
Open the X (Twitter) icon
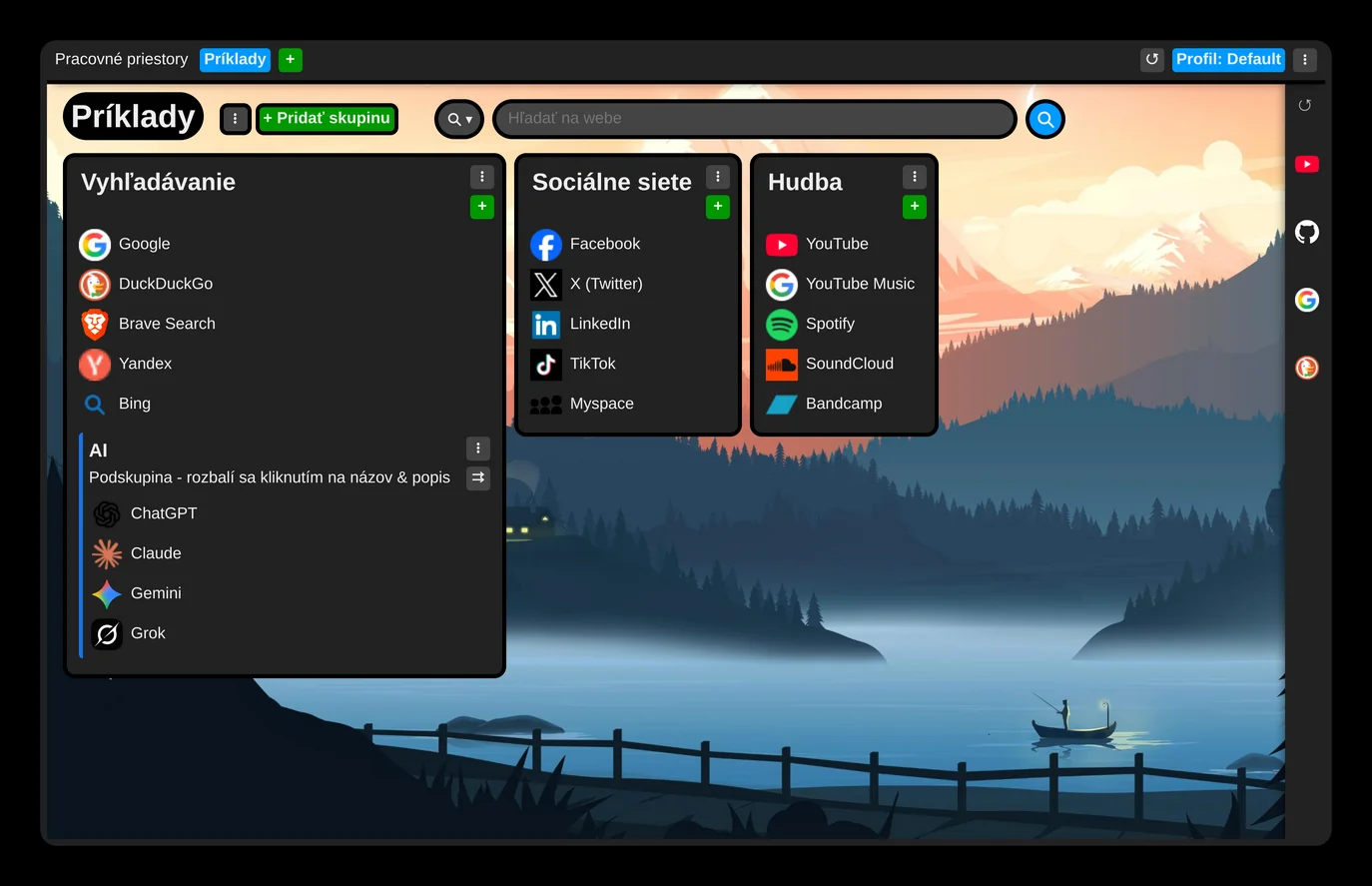546,285
